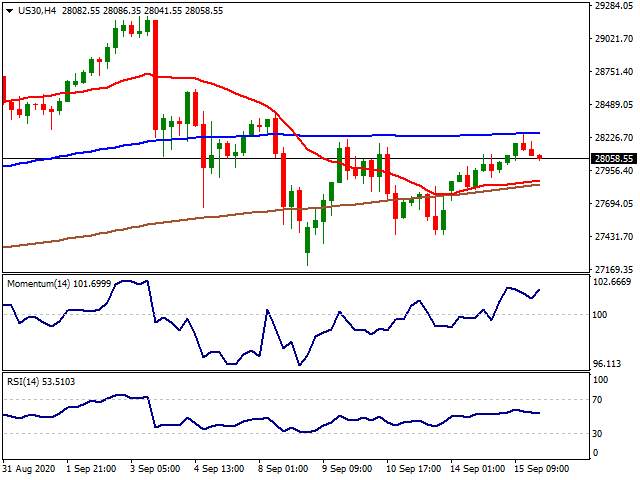Click the time axis label 14 Sep 01:00
Screen dimensions: 640x480
pos(478,468)
